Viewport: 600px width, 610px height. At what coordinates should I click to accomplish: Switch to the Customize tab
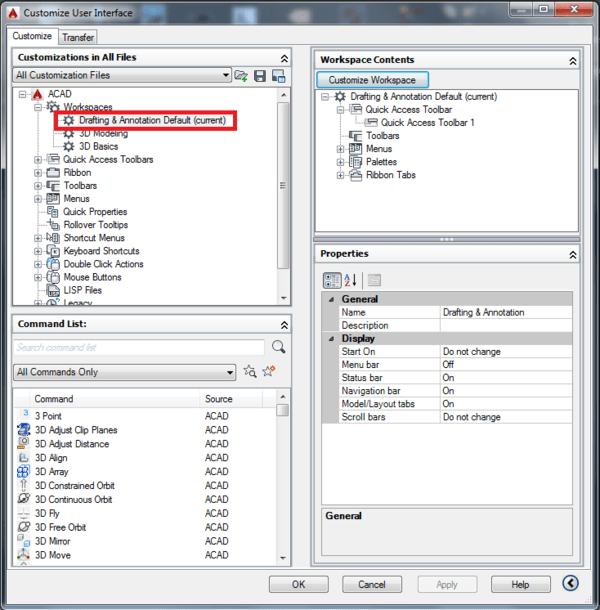click(32, 36)
